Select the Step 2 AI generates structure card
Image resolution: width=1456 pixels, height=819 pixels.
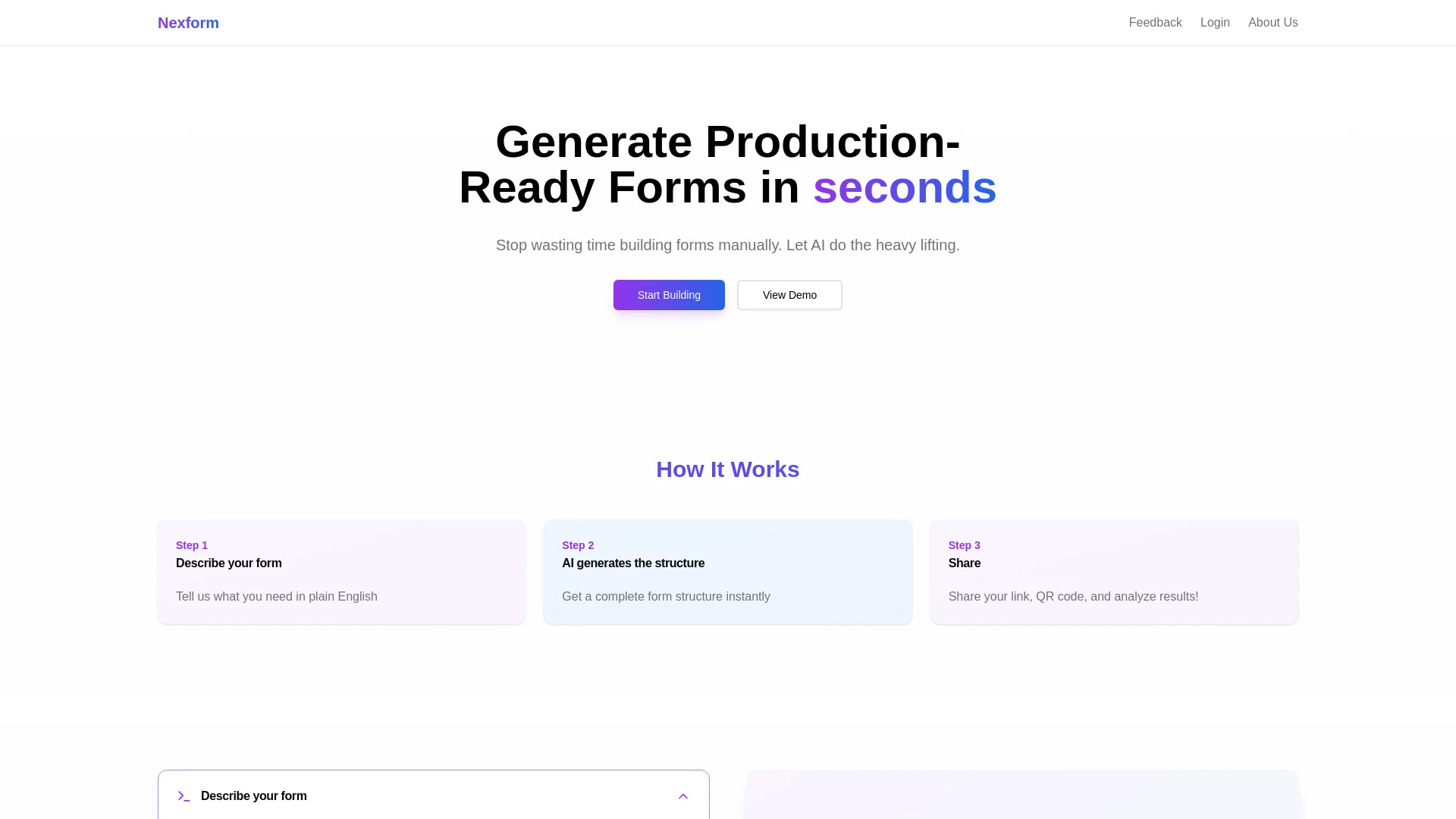click(727, 571)
